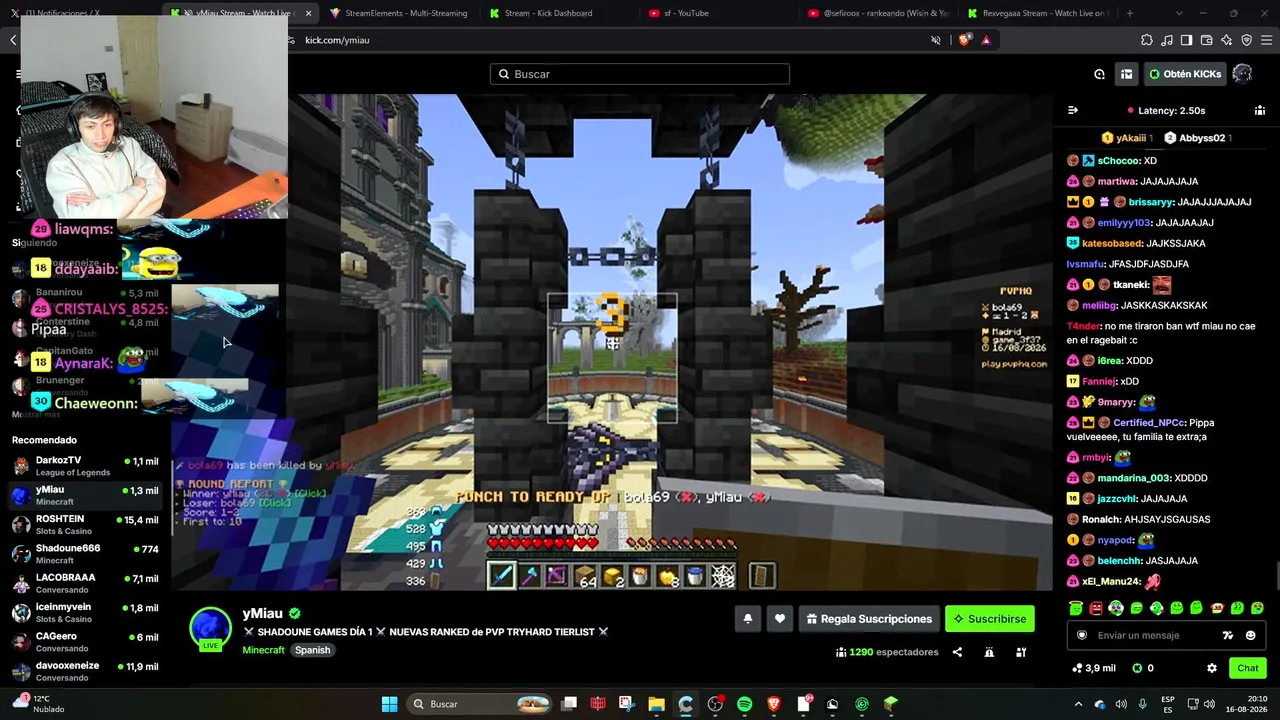Collapse the chat panel arrow
Screen dimensions: 1280x720
tap(1073, 110)
